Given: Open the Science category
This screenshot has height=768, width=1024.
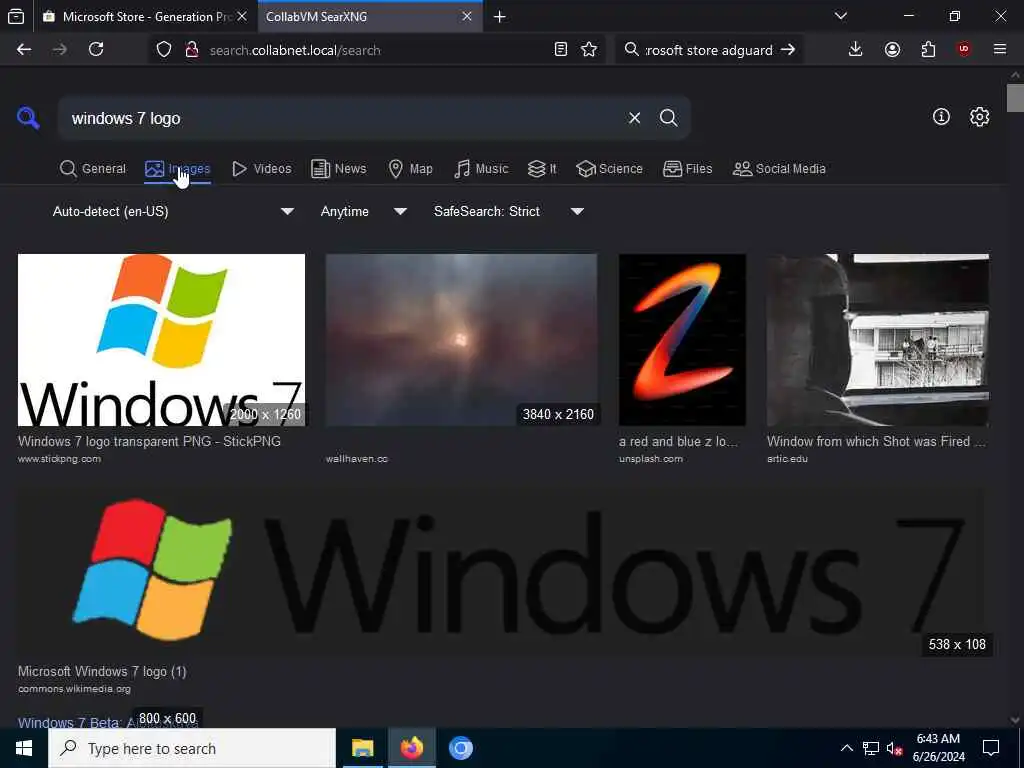Looking at the screenshot, I should pos(609,169).
